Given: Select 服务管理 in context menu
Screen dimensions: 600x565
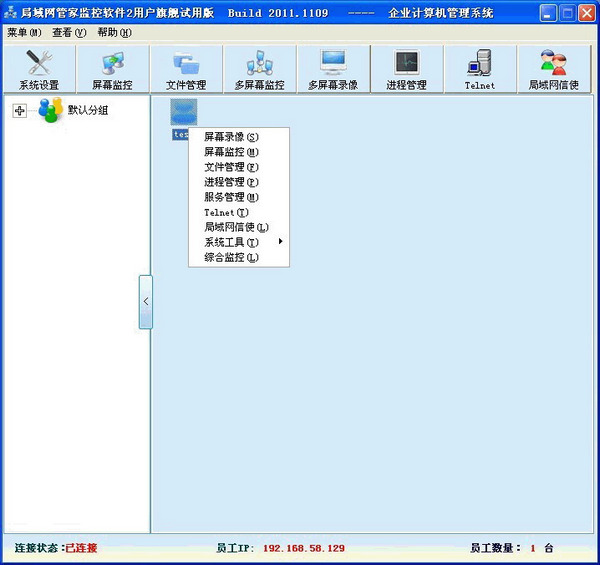Looking at the screenshot, I should pyautogui.click(x=230, y=197).
